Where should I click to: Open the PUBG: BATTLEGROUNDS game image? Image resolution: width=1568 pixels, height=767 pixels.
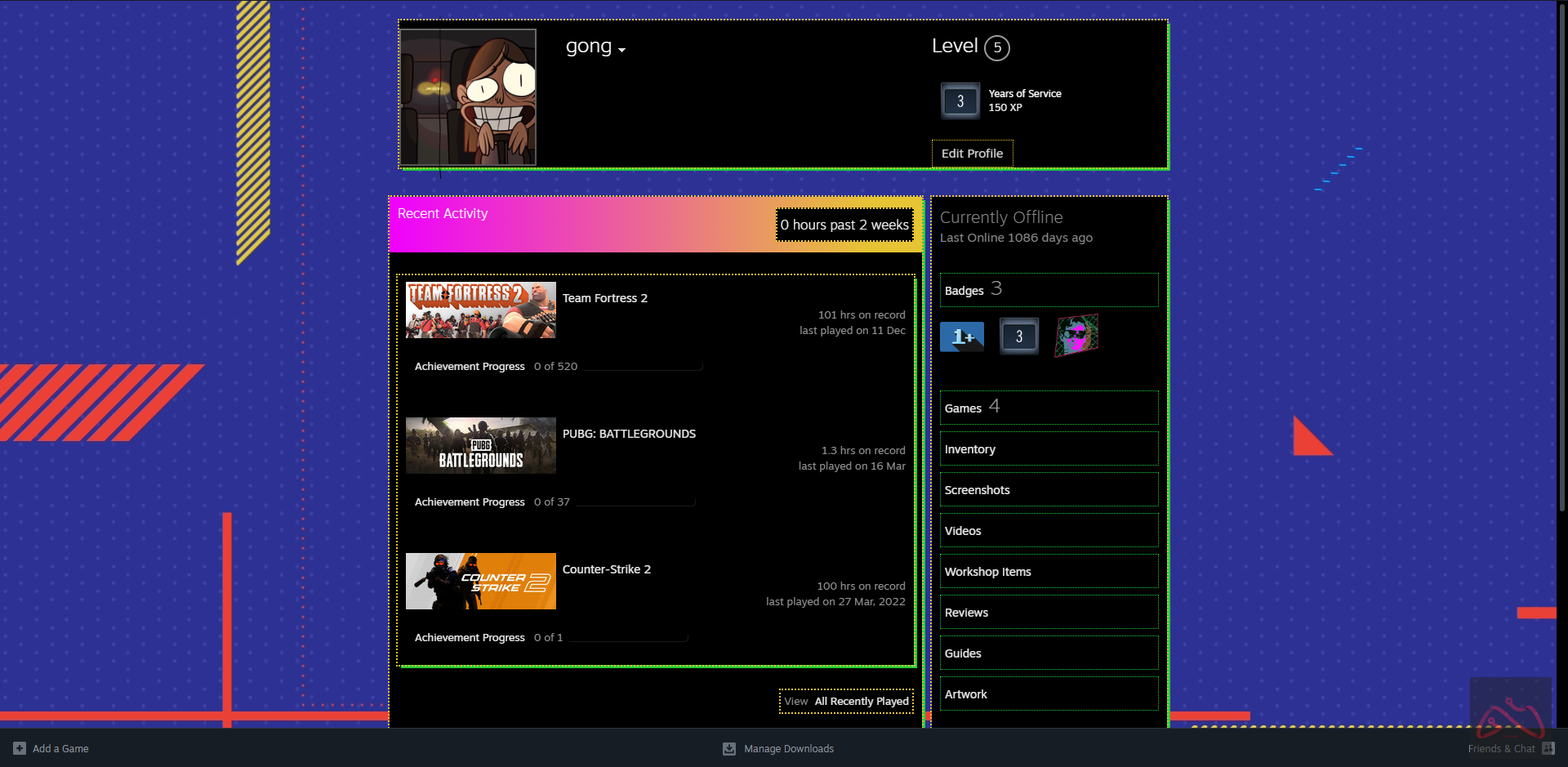tap(481, 446)
